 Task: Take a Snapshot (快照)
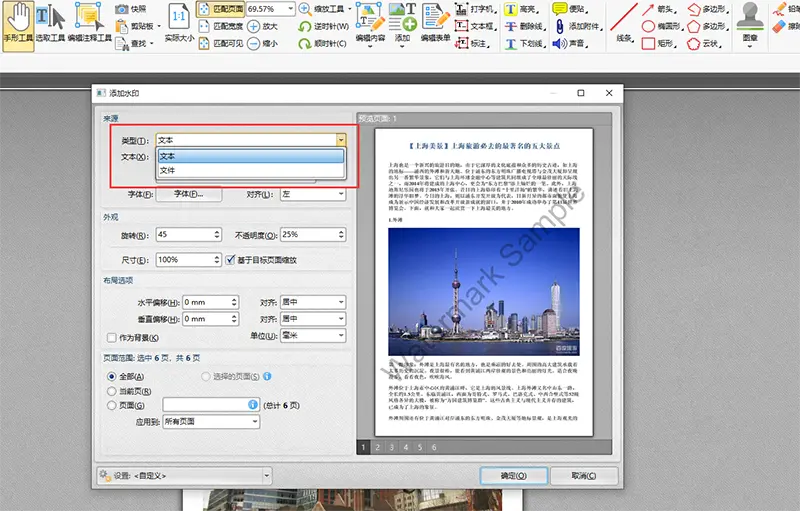(x=132, y=9)
